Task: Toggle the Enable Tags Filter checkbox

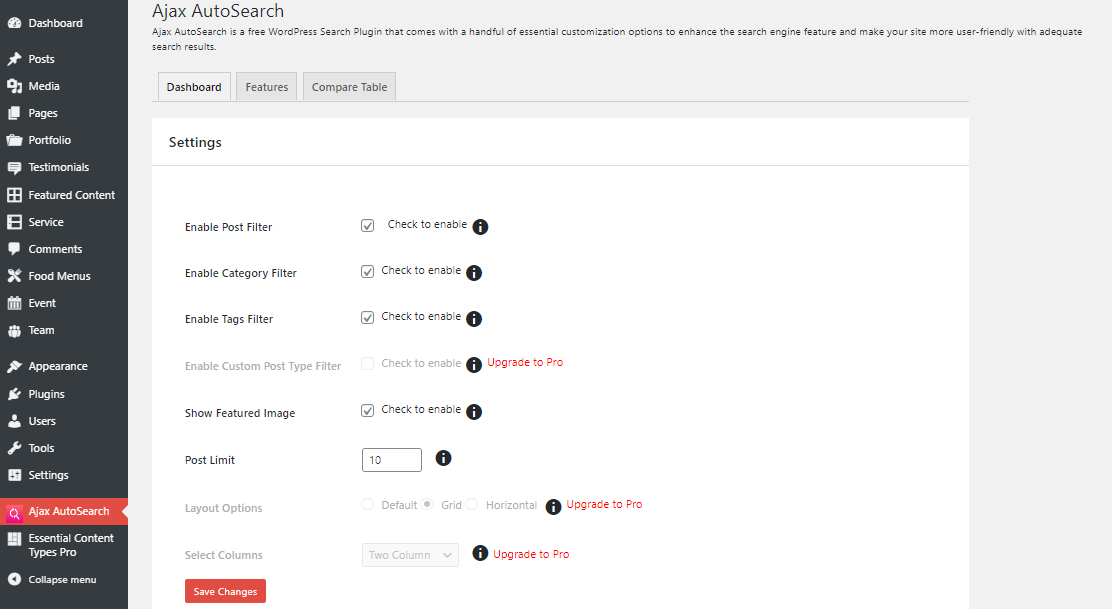Action: point(367,318)
